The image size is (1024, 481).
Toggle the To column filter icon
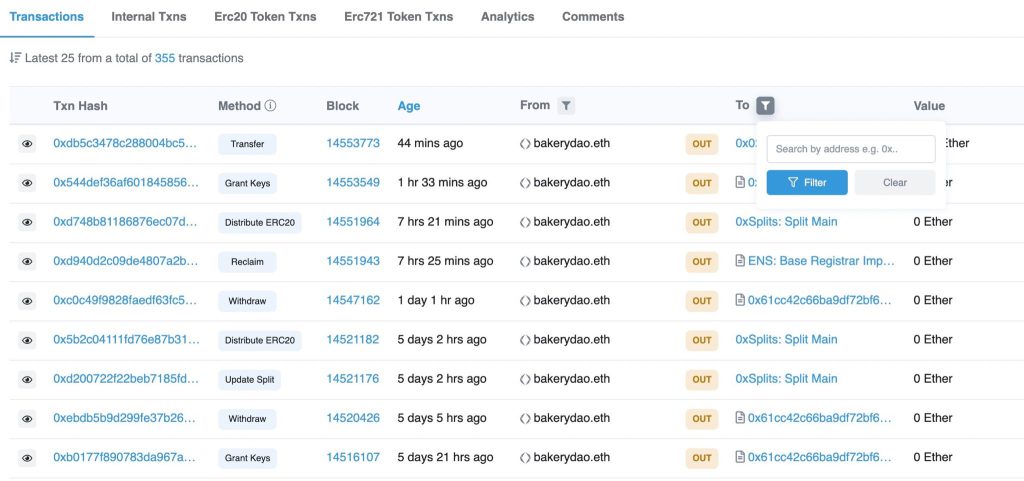(765, 106)
